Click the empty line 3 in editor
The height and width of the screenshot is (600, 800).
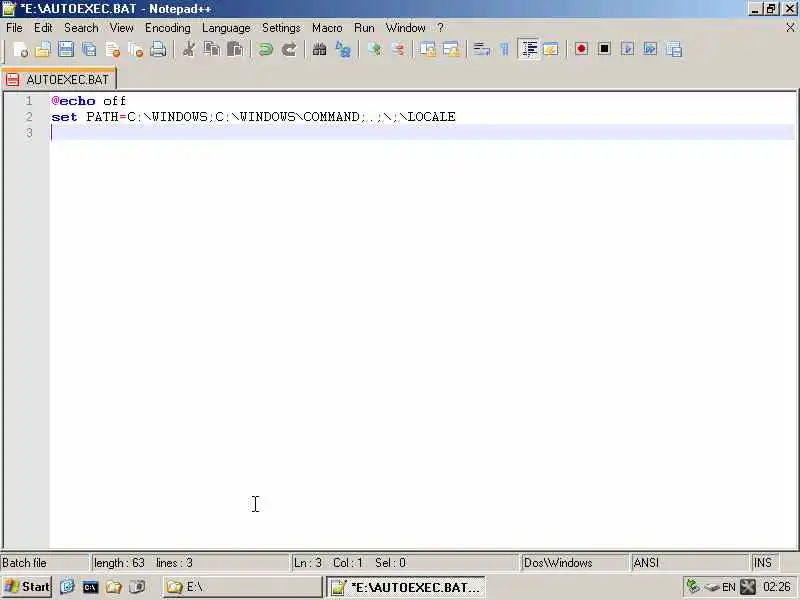pos(422,133)
